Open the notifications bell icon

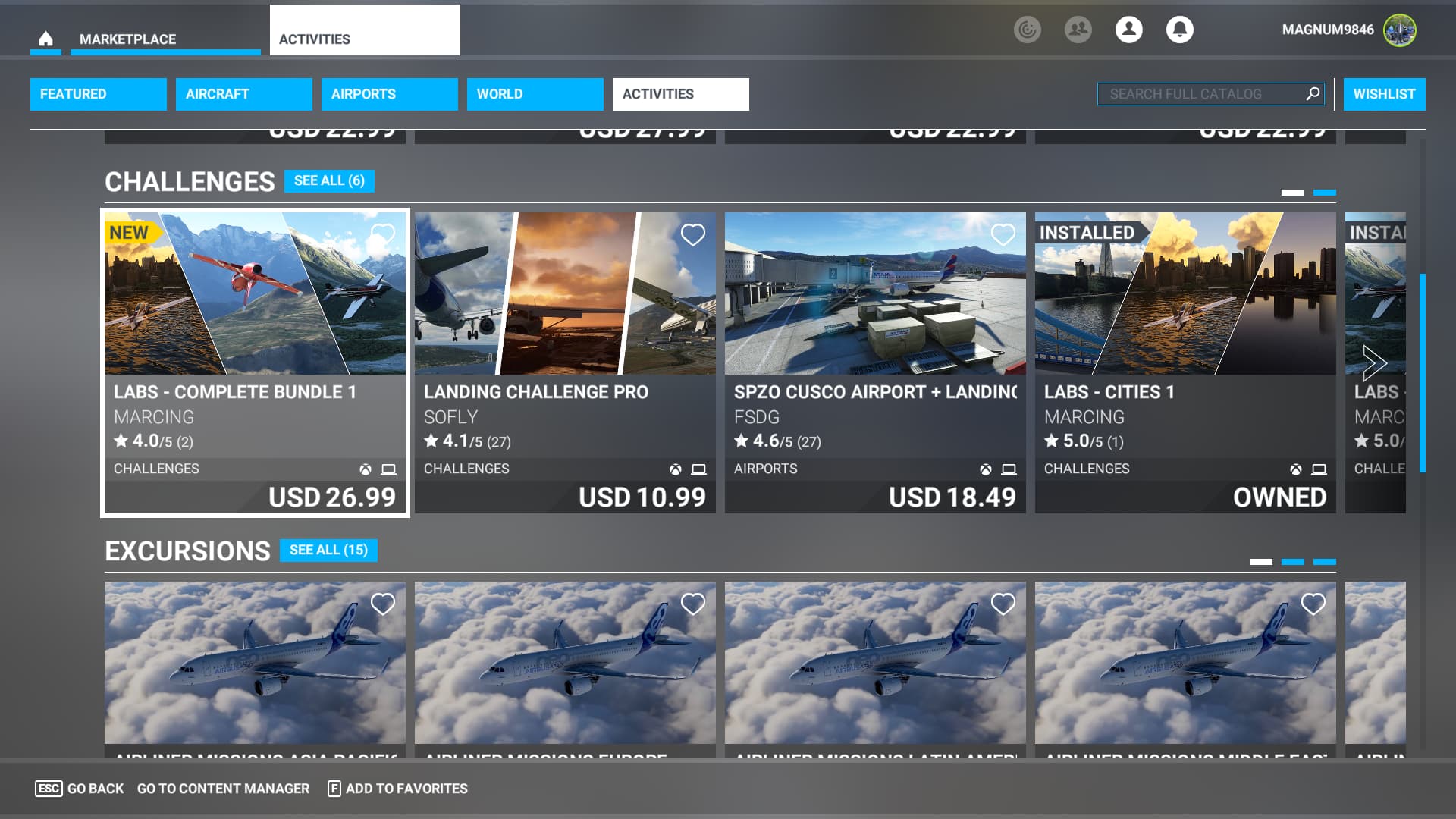1179,30
